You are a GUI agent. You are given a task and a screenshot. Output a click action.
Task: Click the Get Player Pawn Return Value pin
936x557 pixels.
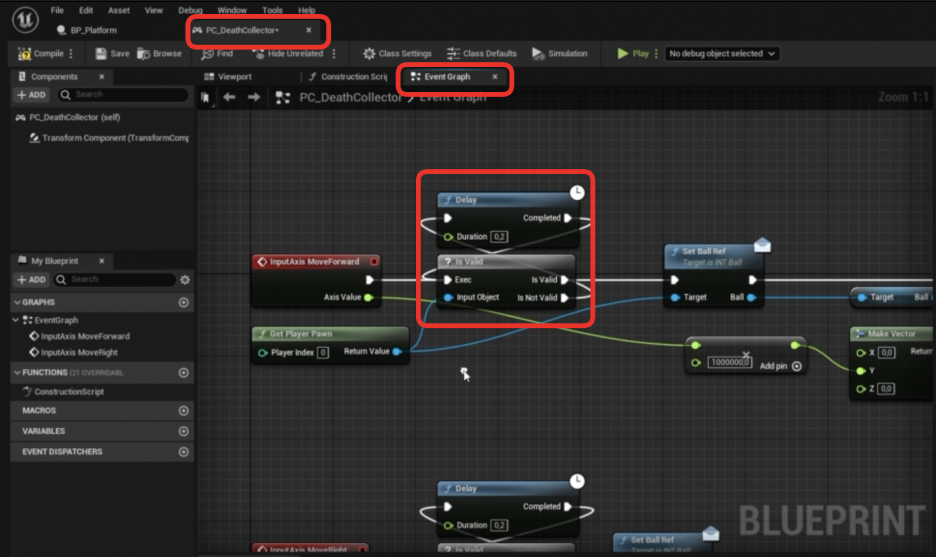point(397,352)
